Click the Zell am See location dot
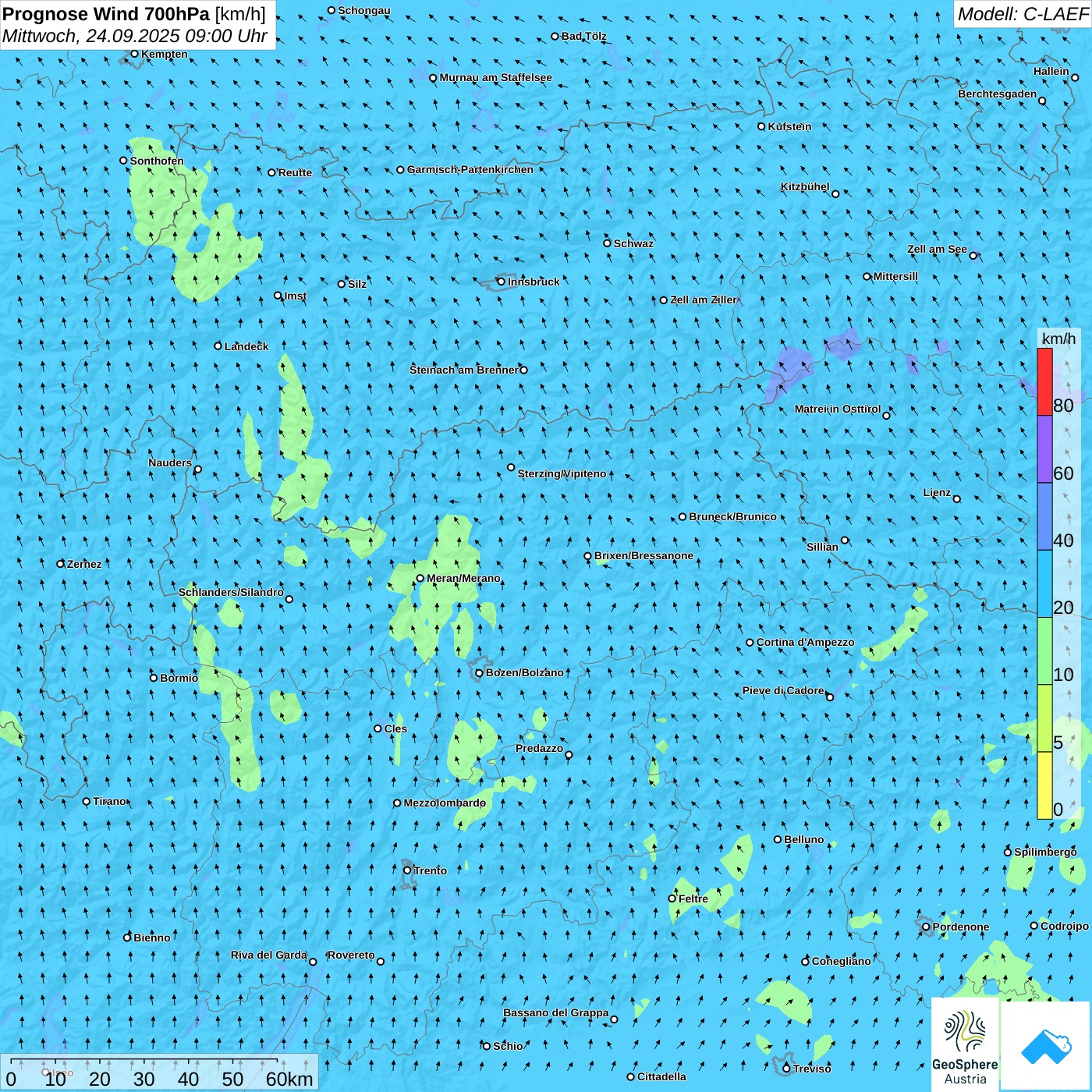1092x1092 pixels. pyautogui.click(x=973, y=256)
